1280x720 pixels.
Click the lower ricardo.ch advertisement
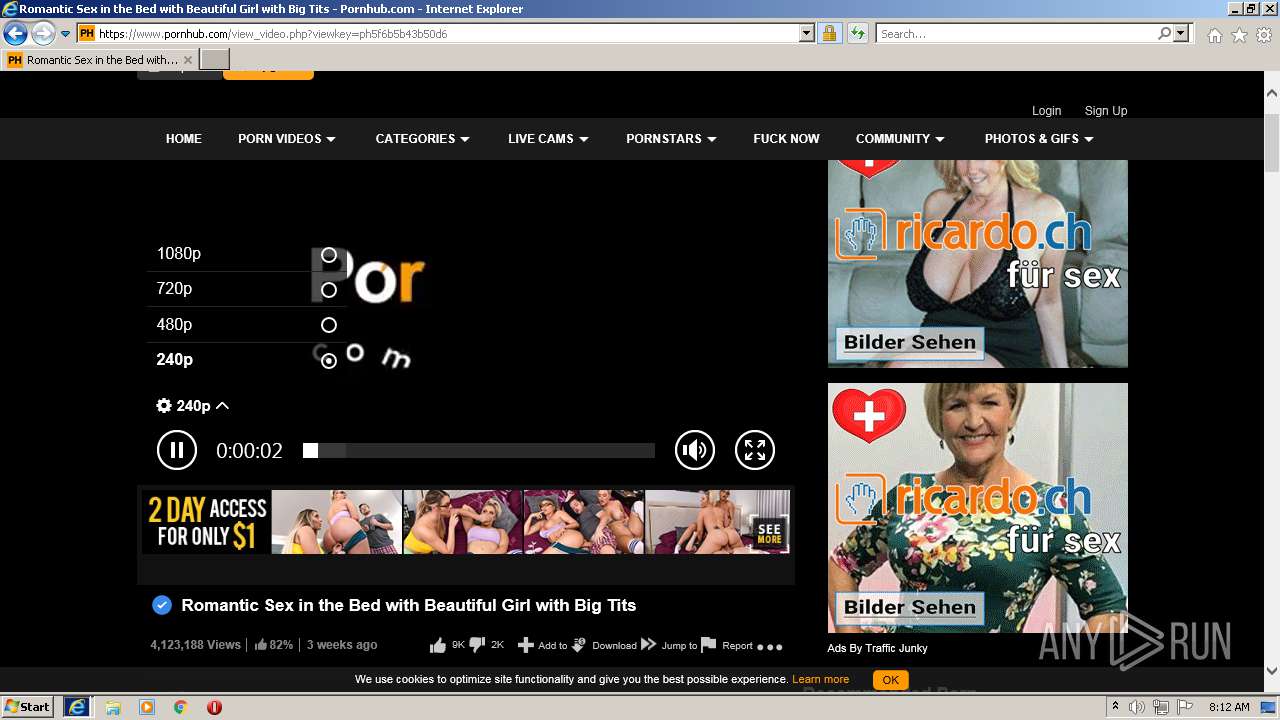pos(978,508)
